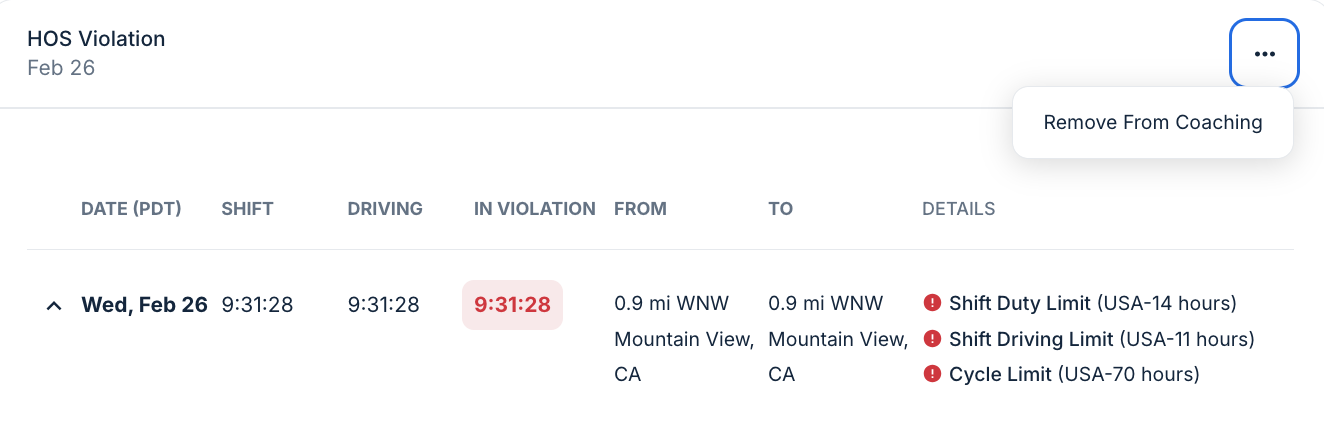Click the Cycle Limit alert icon
This screenshot has width=1324, height=426.
pos(932,374)
